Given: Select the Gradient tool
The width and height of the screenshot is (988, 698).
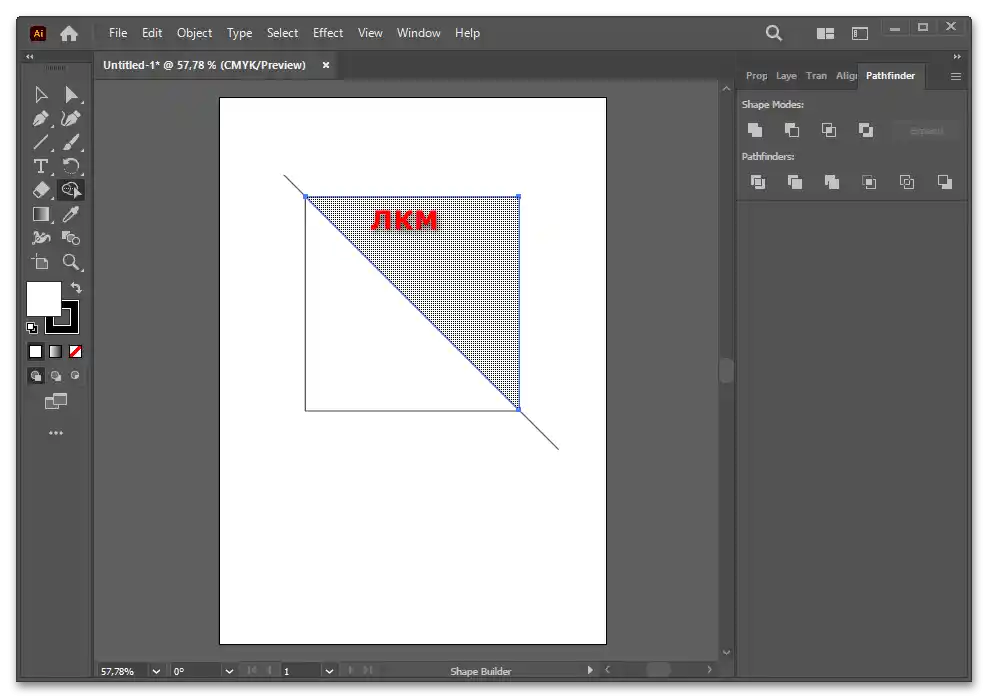Looking at the screenshot, I should [x=41, y=214].
